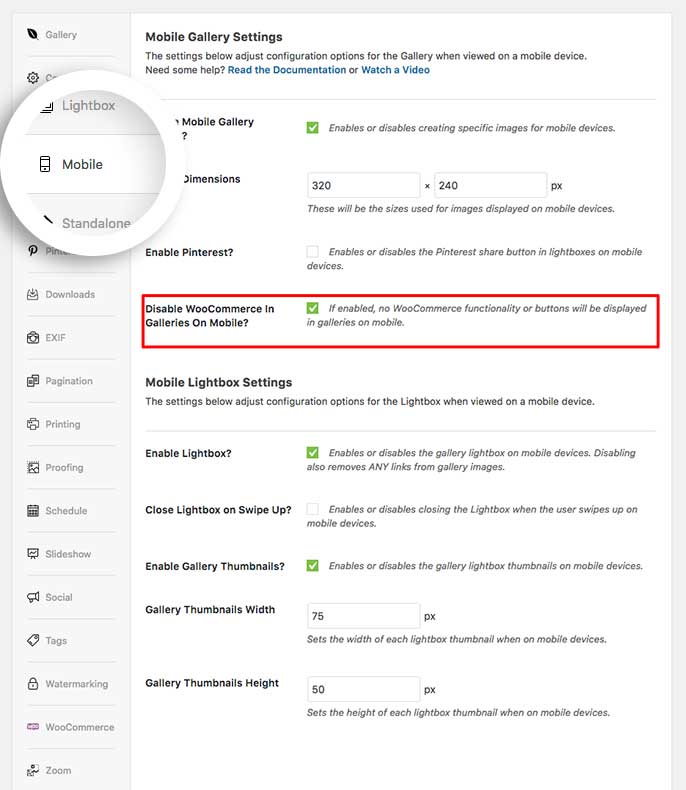Toggle Enable Gallery Thumbnails checkbox
The image size is (686, 790).
coord(312,565)
